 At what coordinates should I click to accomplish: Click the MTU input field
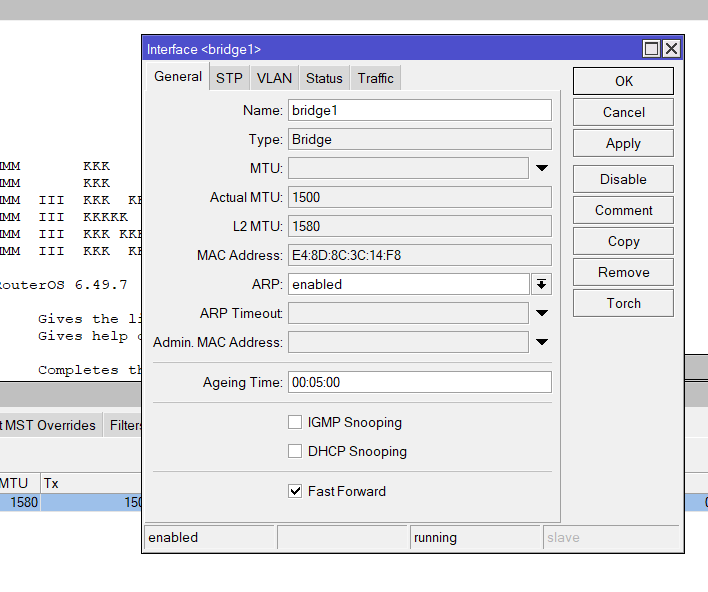[409, 168]
